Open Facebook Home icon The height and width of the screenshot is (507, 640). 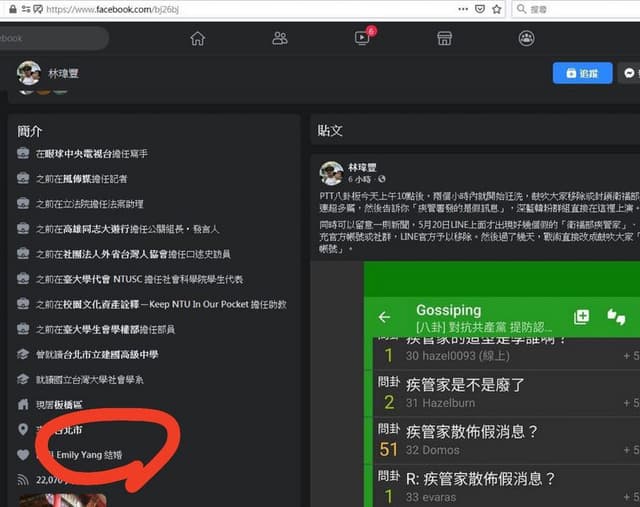coord(198,39)
